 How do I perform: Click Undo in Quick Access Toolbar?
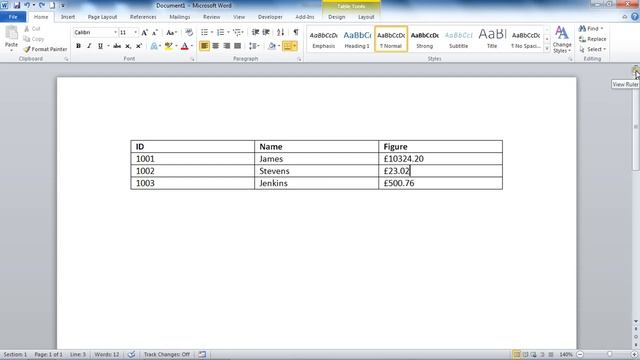(x=27, y=5)
